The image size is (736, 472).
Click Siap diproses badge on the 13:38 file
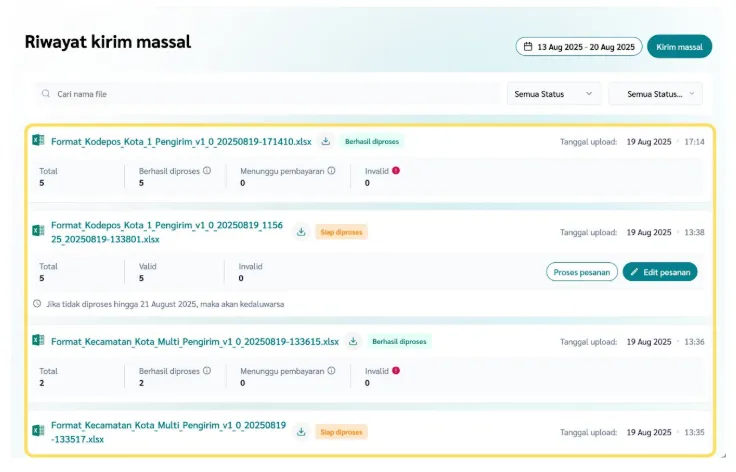coord(342,232)
